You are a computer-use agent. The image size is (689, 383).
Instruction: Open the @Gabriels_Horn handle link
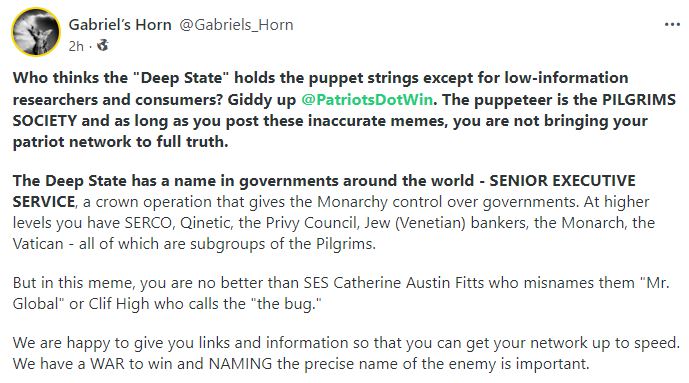click(236, 25)
